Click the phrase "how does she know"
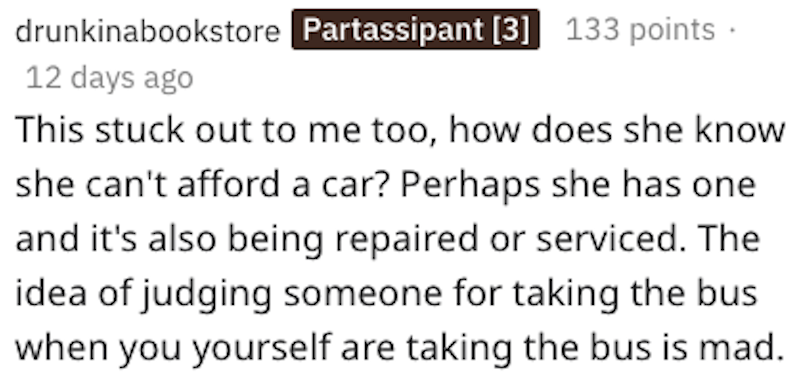This screenshot has width=800, height=381. tap(616, 131)
